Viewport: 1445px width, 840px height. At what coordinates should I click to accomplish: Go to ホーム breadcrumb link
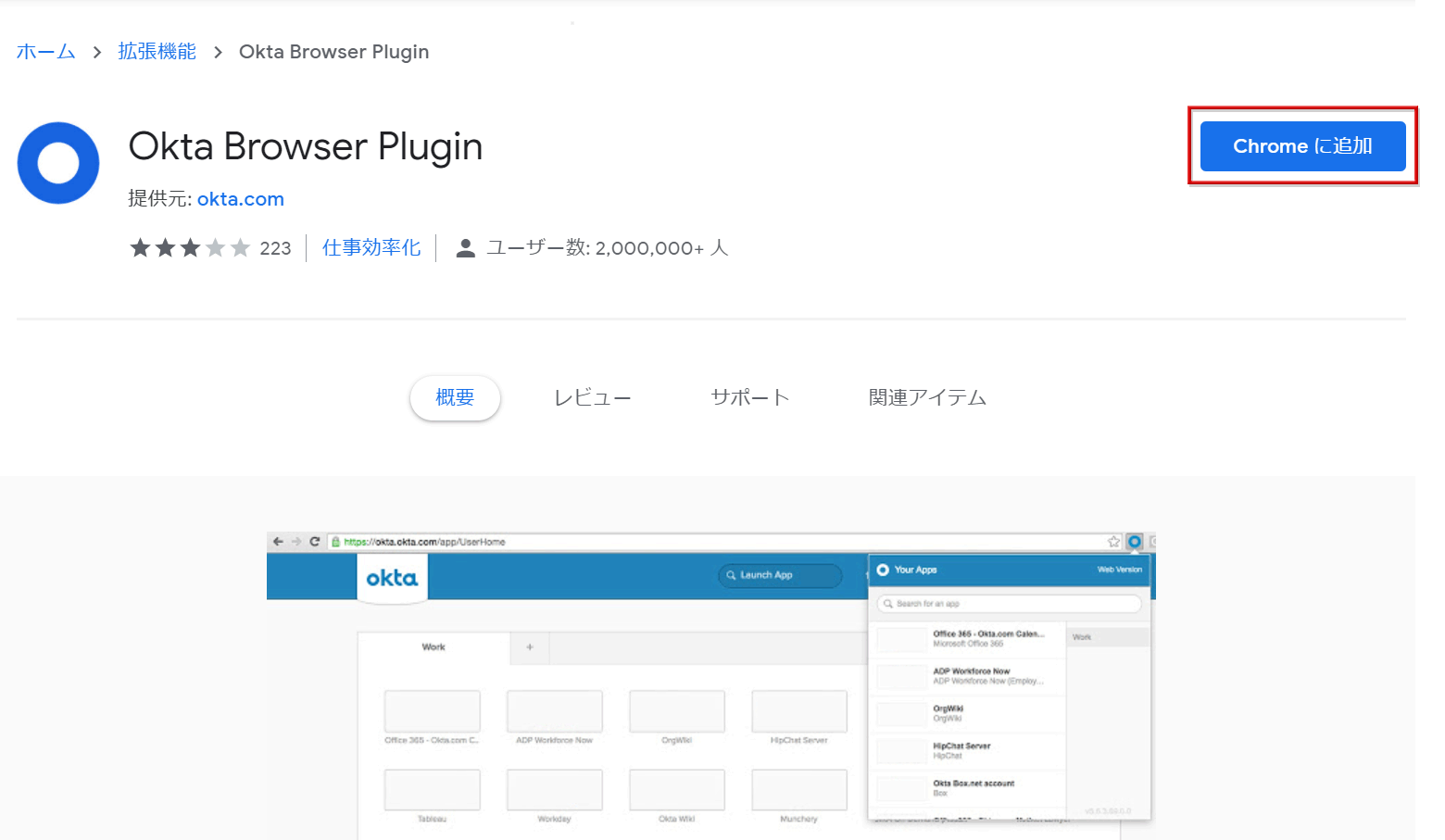(45, 52)
